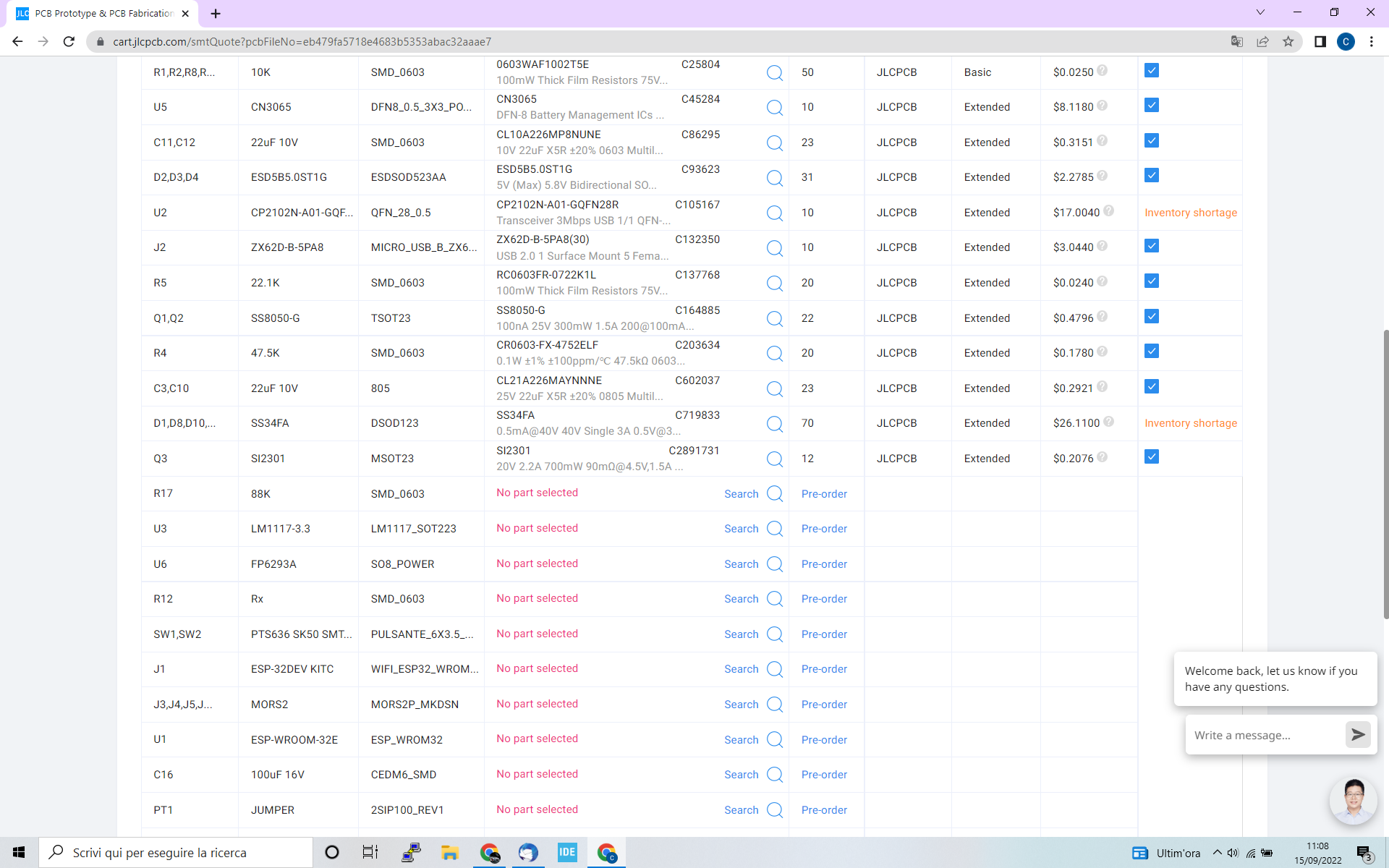Reload the cart page
Image resolution: width=1389 pixels, height=868 pixels.
(69, 42)
